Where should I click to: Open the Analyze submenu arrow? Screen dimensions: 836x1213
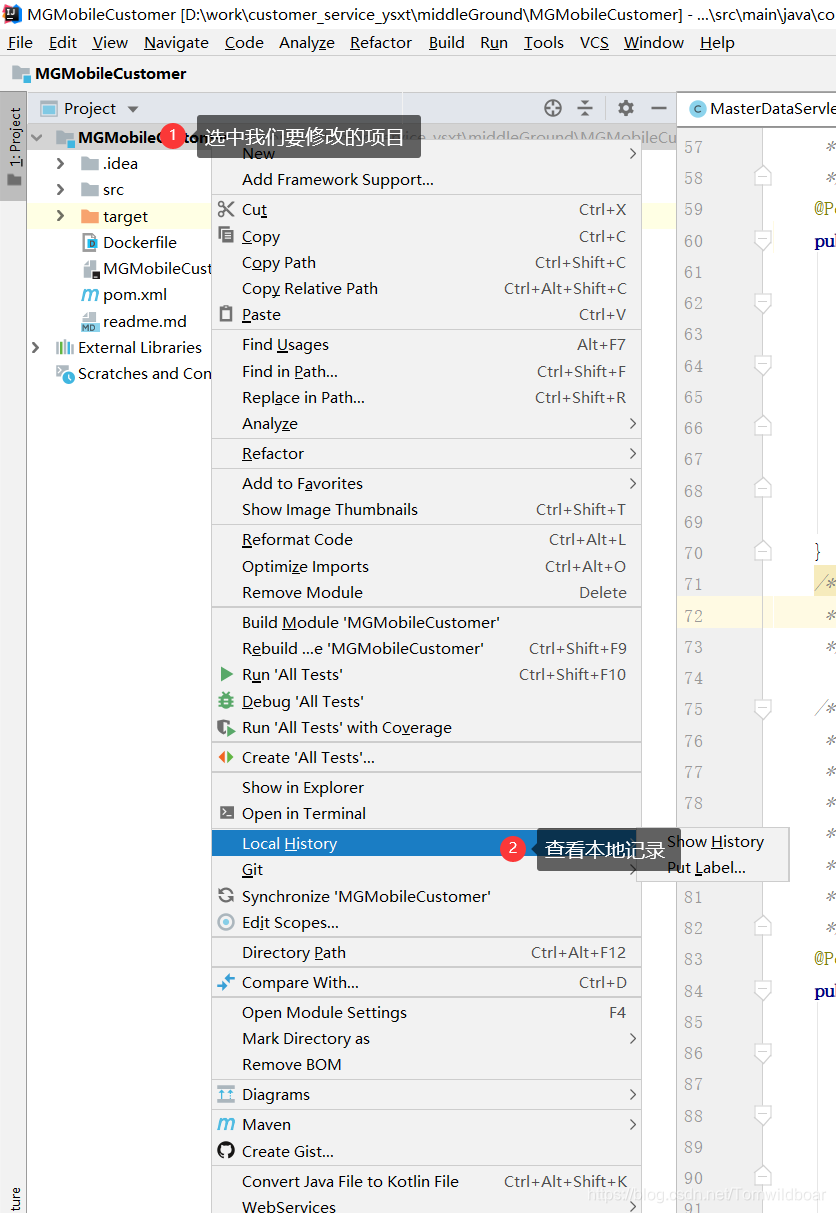(632, 423)
